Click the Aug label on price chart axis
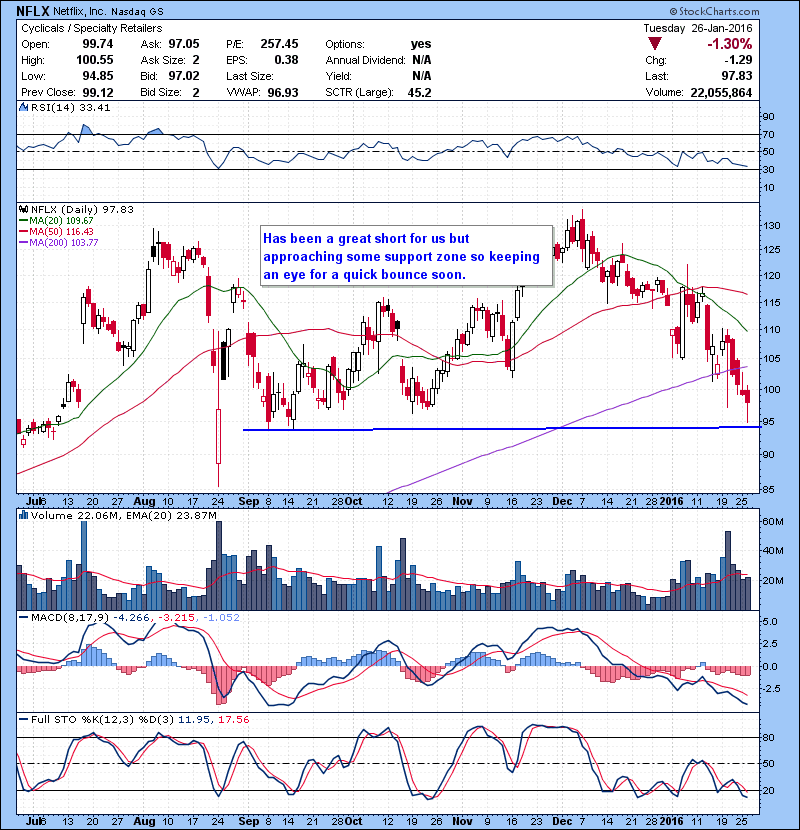Viewport: 800px width, 830px height. click(x=145, y=501)
